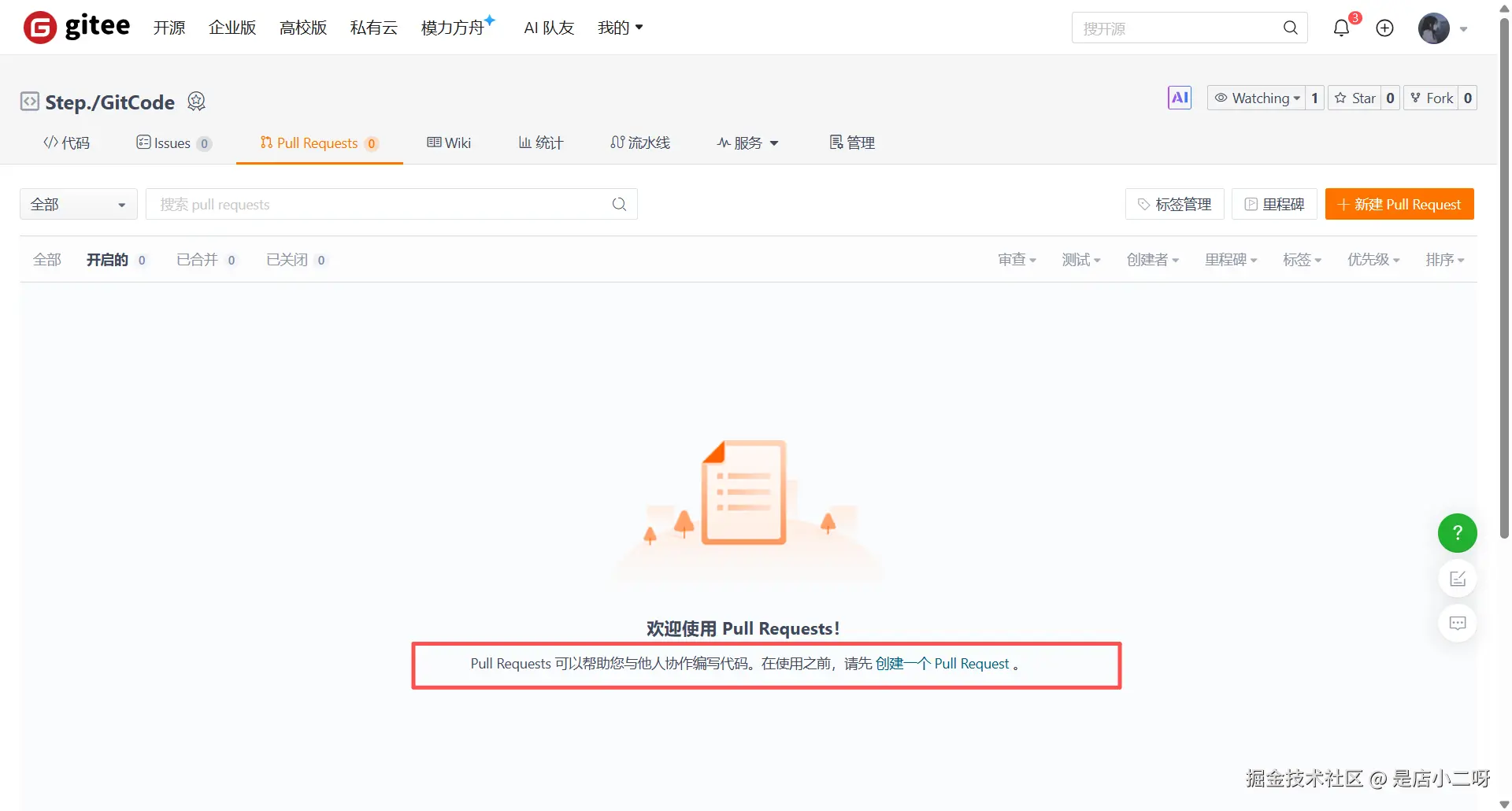Open the 管理 tab

(852, 143)
